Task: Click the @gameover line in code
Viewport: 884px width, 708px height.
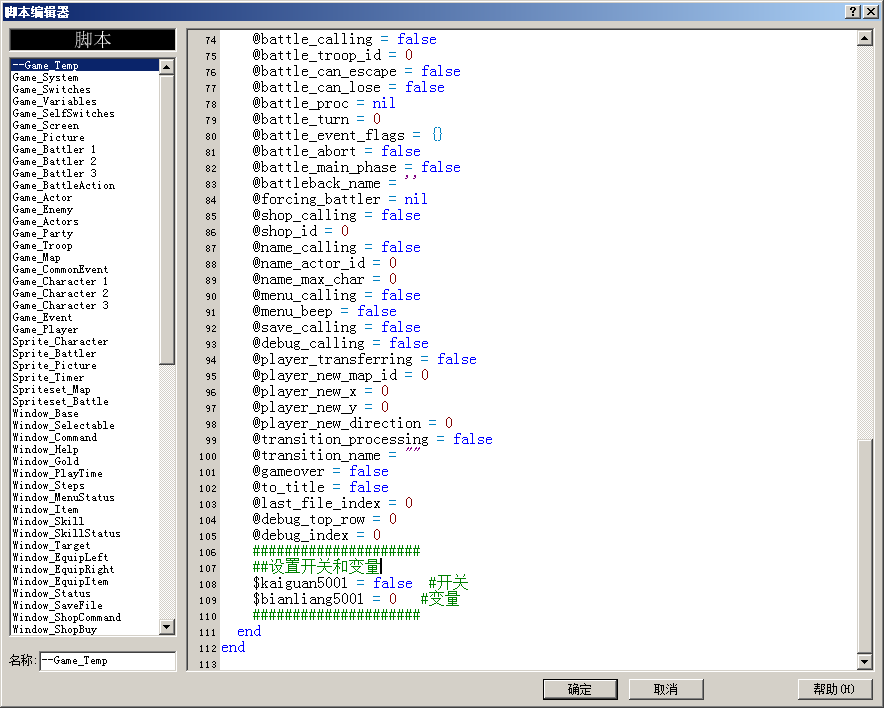Action: click(320, 471)
